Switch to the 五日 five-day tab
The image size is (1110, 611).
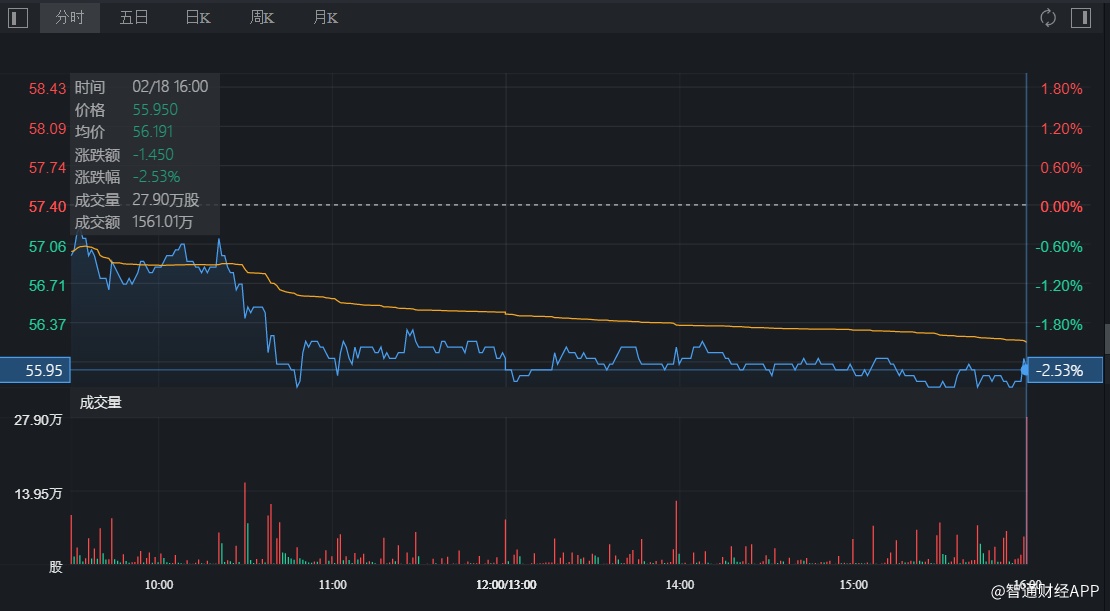(133, 18)
